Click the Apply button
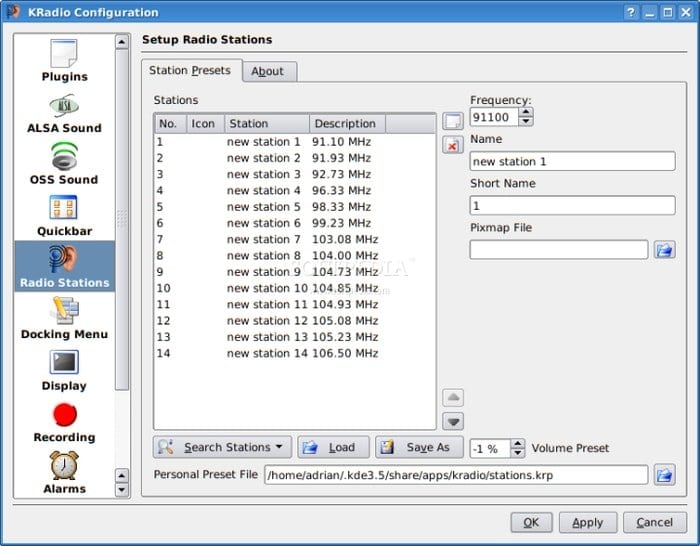The image size is (700, 546). (588, 522)
